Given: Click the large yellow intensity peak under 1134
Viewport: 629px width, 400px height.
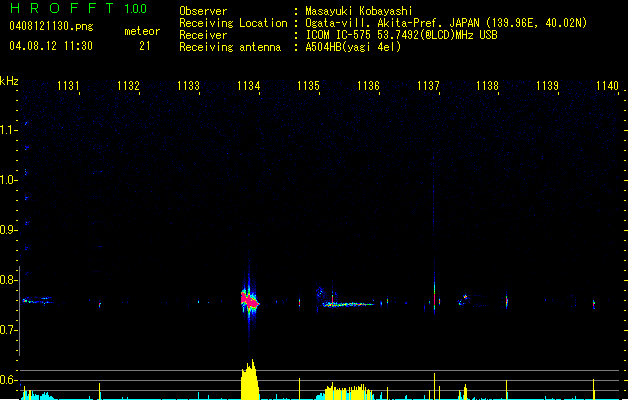Looking at the screenshot, I should (250, 380).
